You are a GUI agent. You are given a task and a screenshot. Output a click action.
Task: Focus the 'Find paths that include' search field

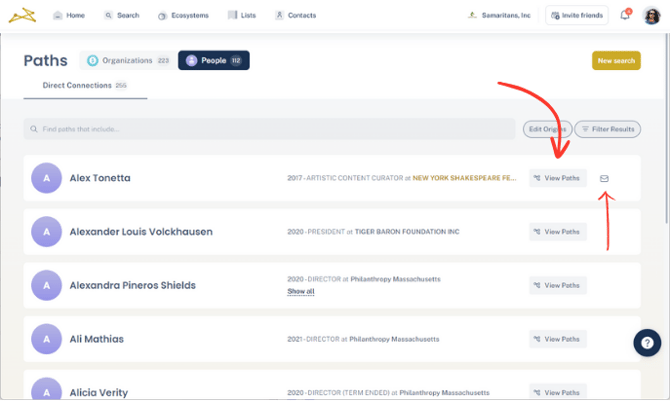pos(269,129)
